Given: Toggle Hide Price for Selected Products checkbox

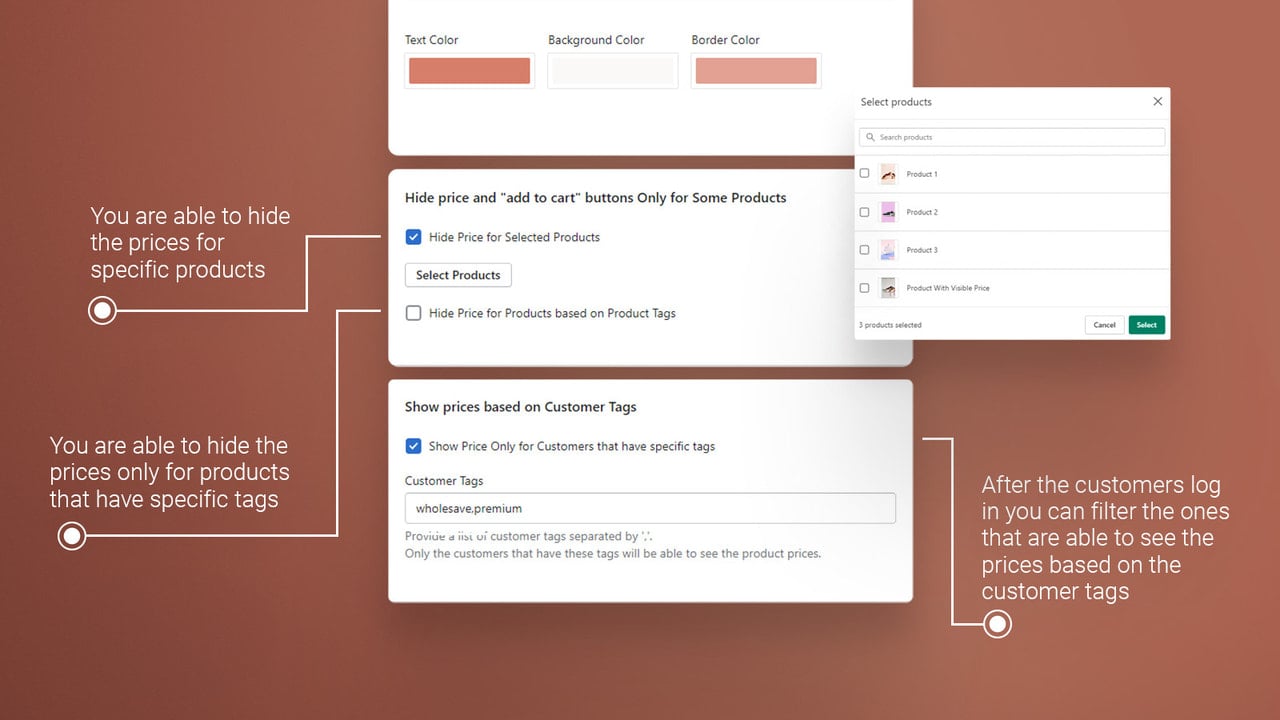Looking at the screenshot, I should coord(413,237).
